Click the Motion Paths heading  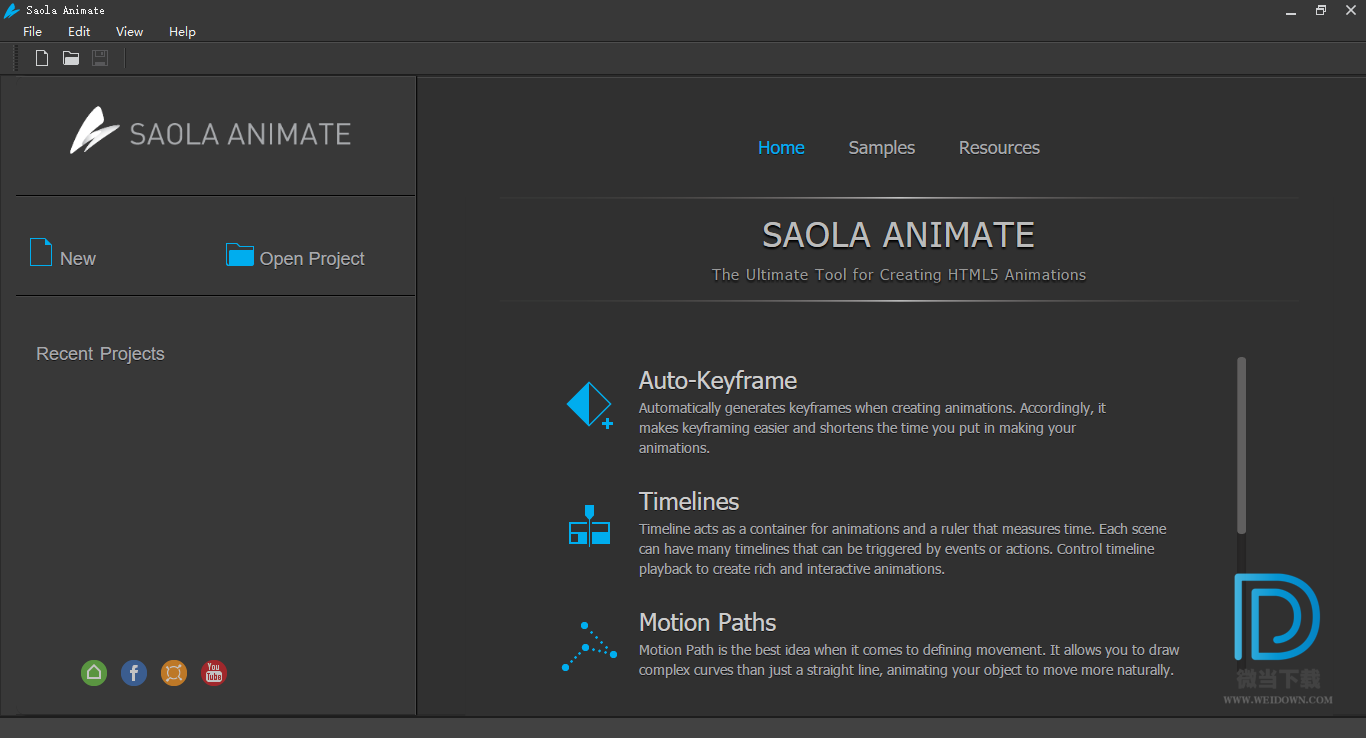click(x=708, y=623)
